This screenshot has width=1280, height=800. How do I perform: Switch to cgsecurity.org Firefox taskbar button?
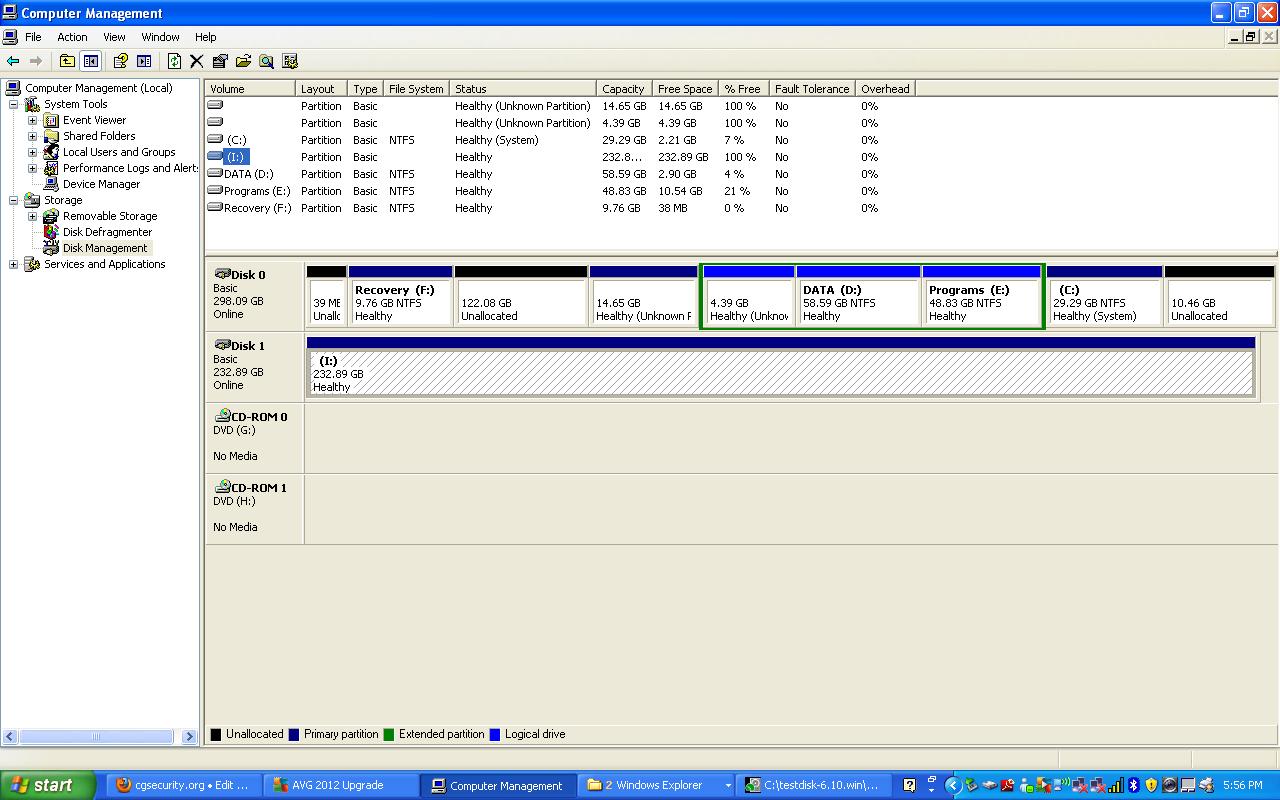182,785
